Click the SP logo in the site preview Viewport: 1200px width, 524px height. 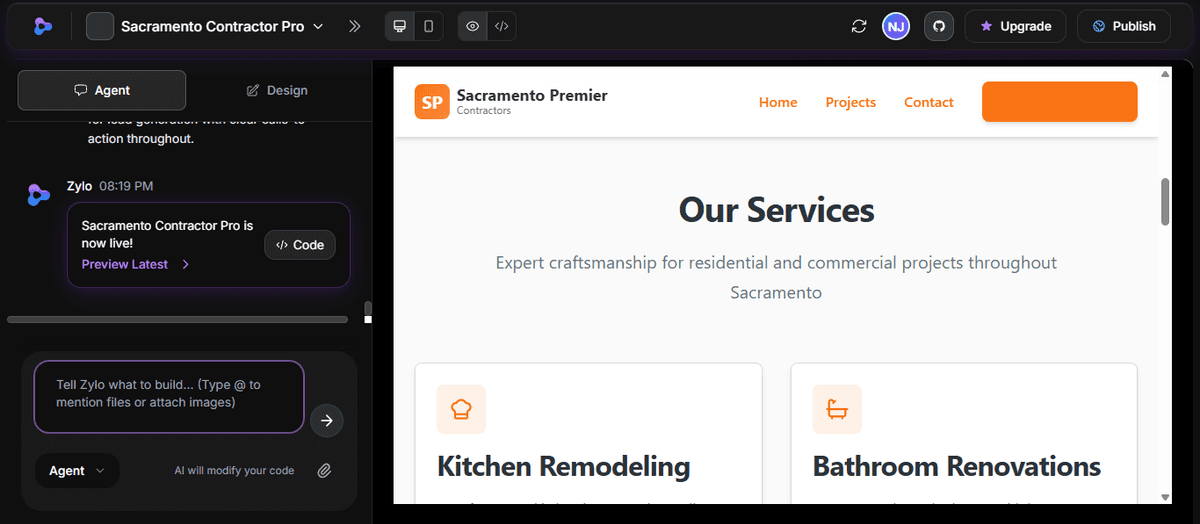[432, 102]
